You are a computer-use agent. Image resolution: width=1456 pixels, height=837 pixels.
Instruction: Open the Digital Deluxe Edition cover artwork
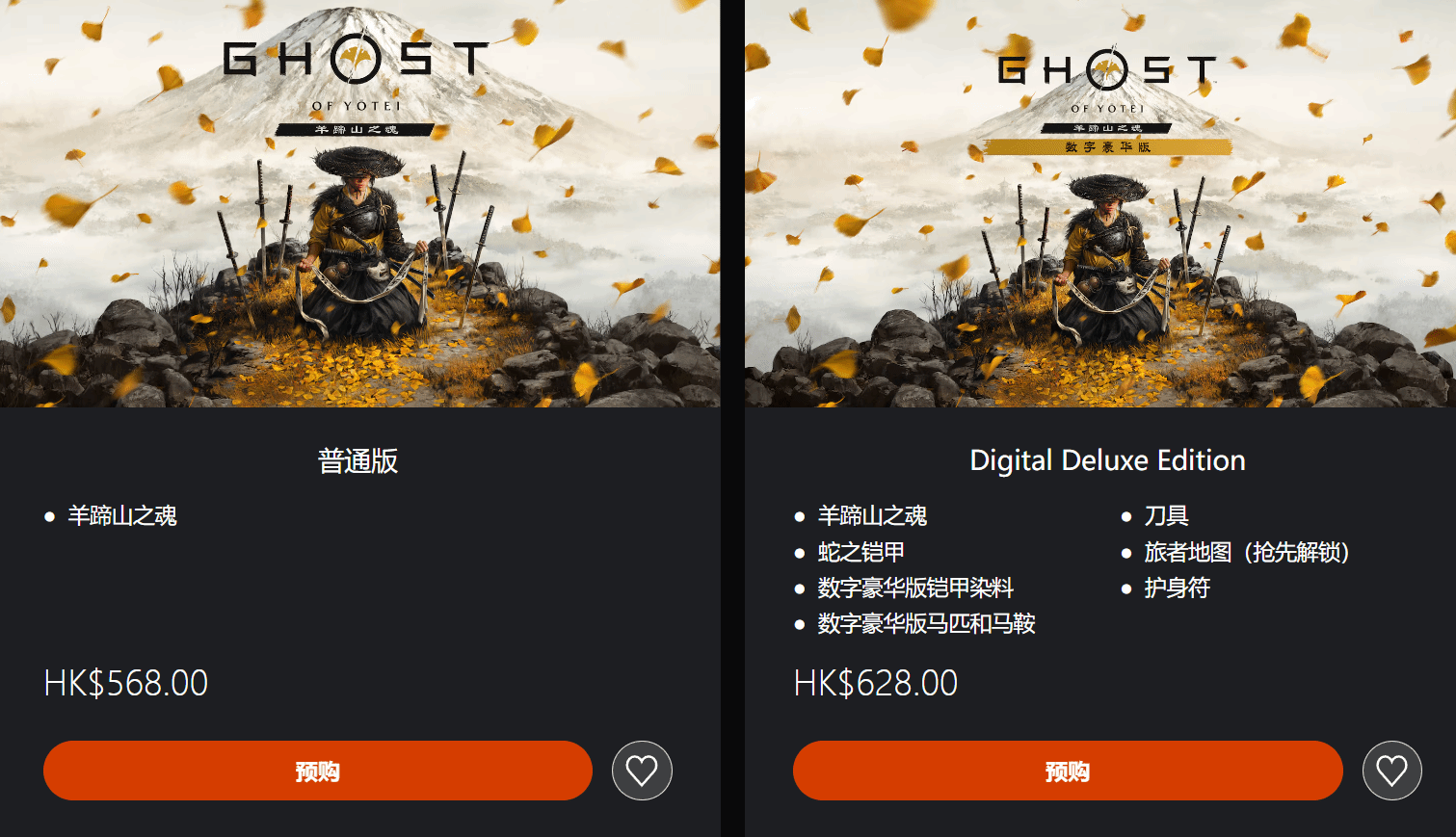tap(1100, 203)
